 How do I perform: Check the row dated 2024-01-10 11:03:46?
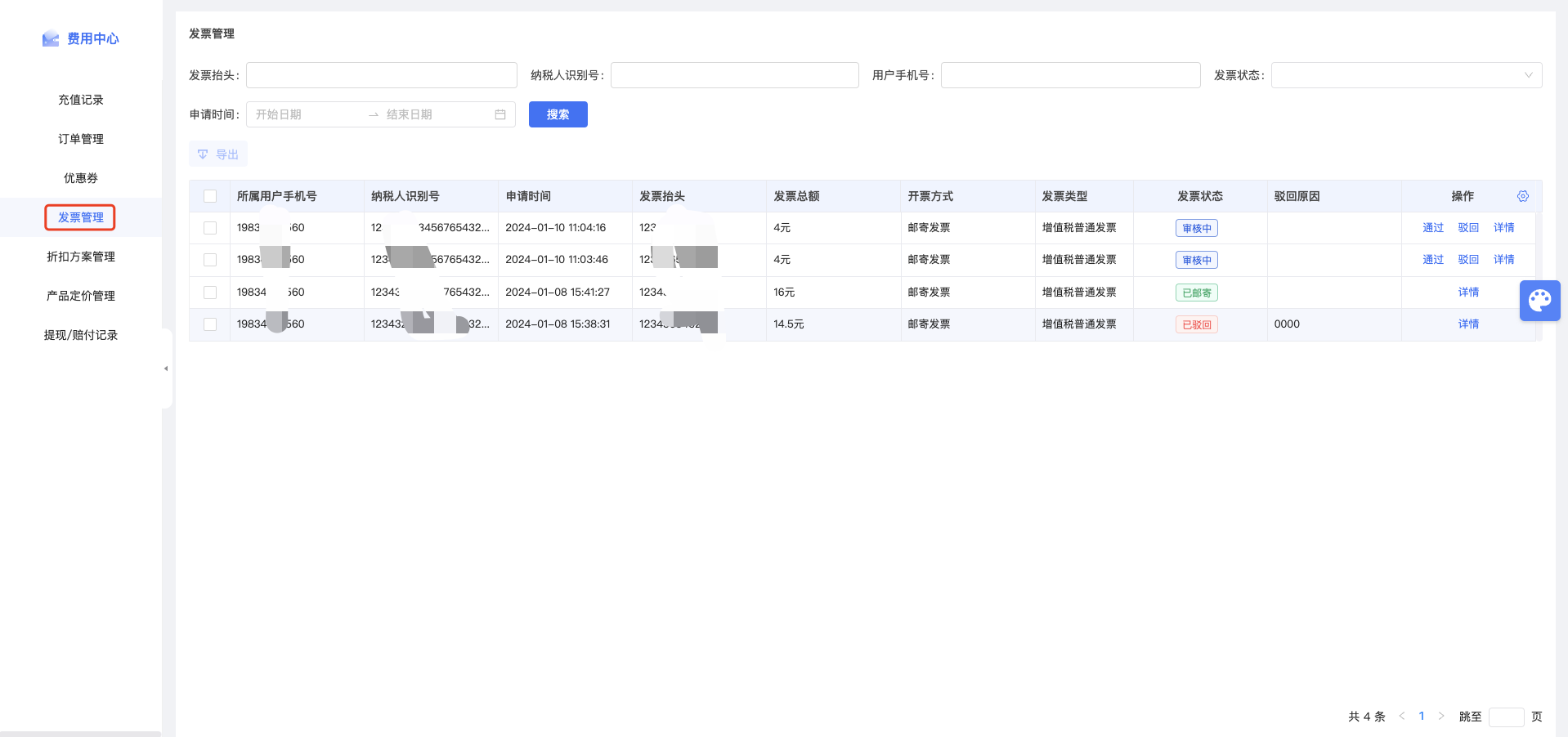coord(210,260)
